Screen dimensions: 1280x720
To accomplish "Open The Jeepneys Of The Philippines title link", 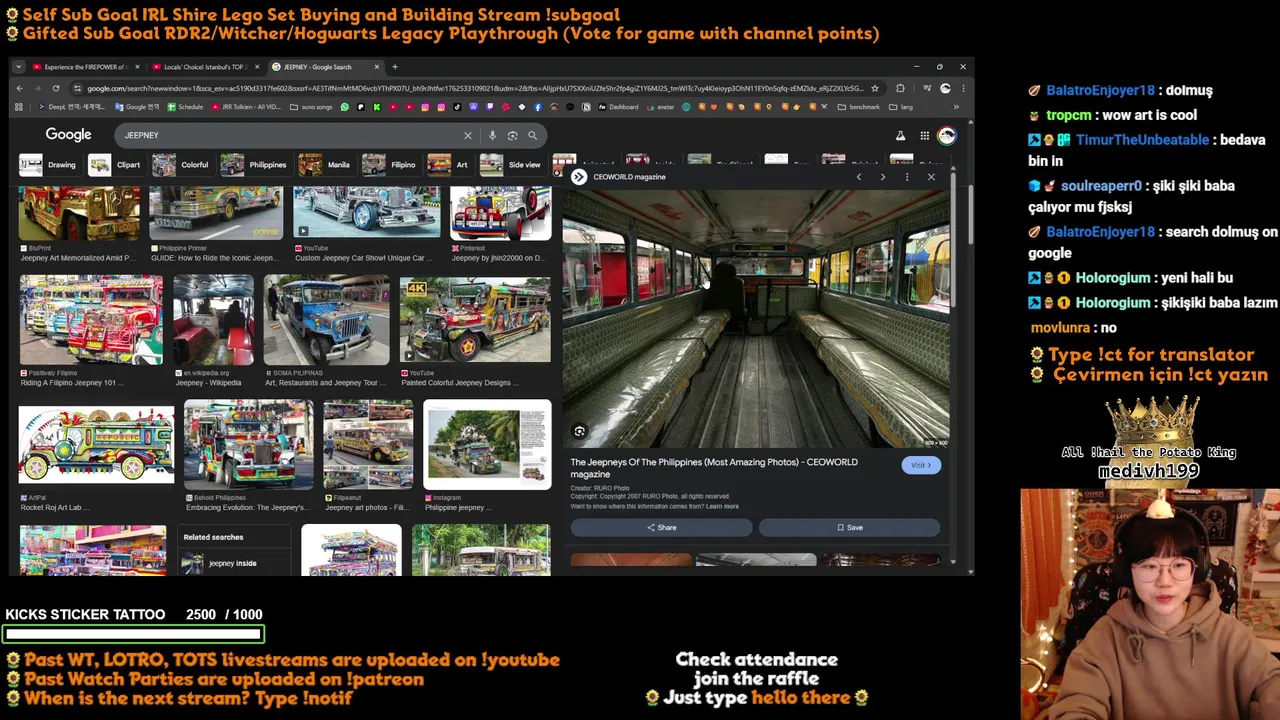I will click(x=714, y=468).
